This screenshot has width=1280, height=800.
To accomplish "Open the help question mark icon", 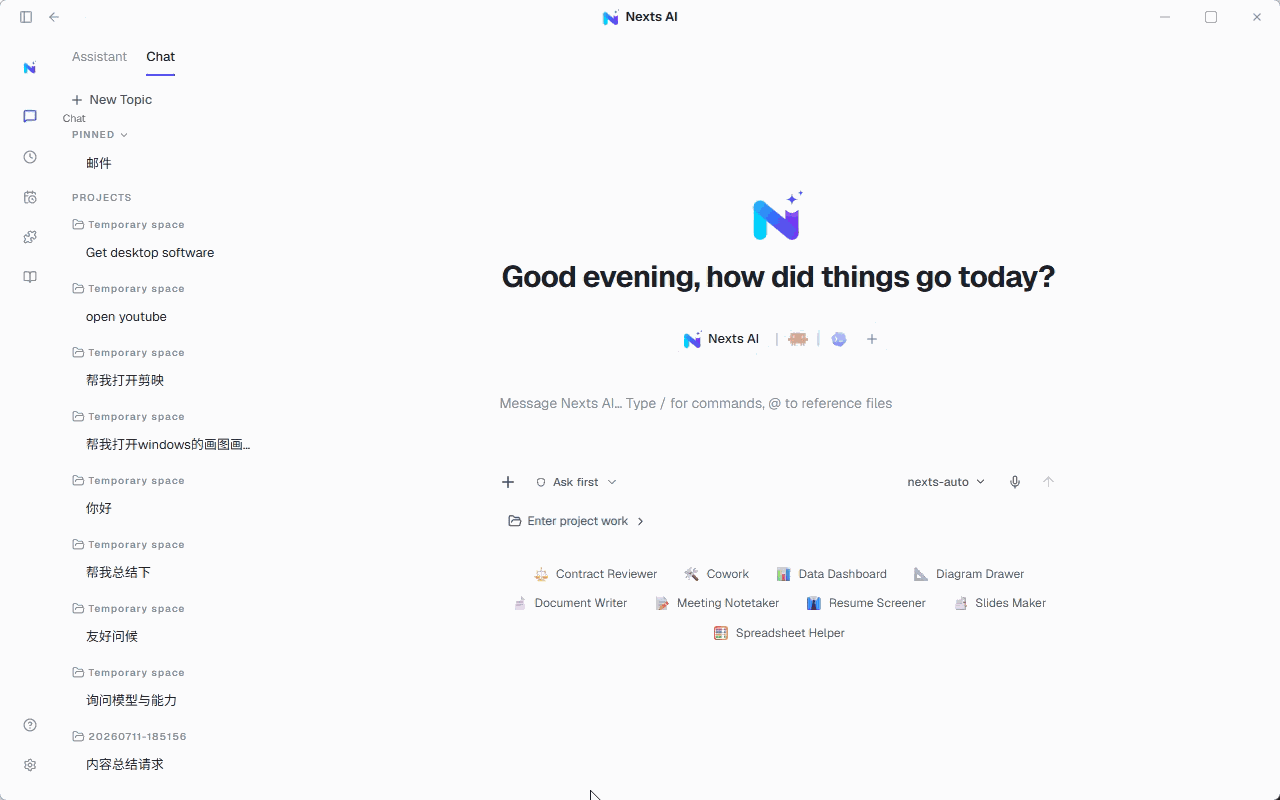I will point(30,725).
